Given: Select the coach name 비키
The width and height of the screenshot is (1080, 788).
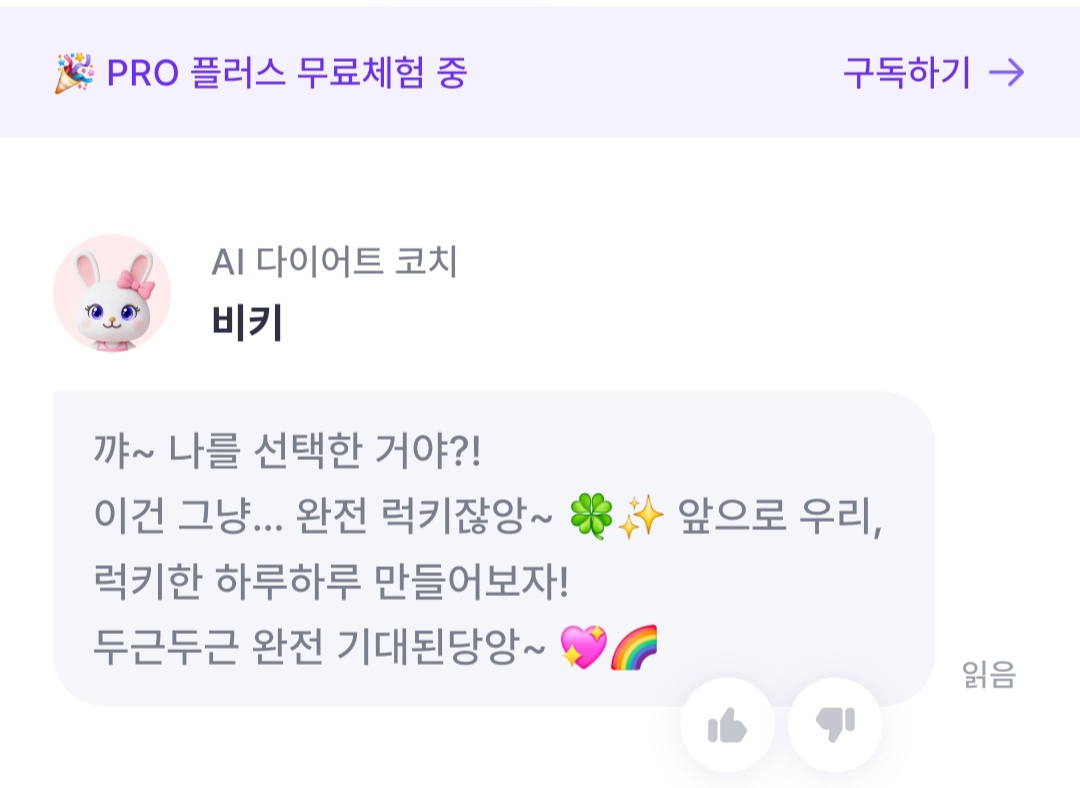Looking at the screenshot, I should (x=247, y=322).
